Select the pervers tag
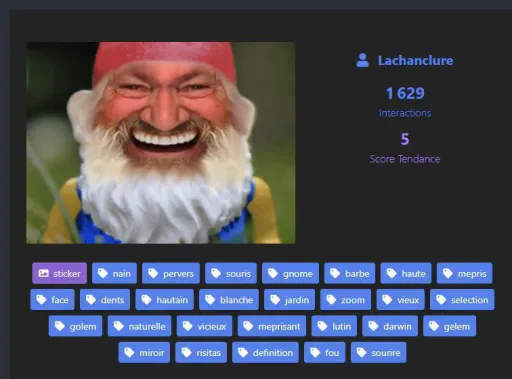This screenshot has width=512, height=379. 171,273
